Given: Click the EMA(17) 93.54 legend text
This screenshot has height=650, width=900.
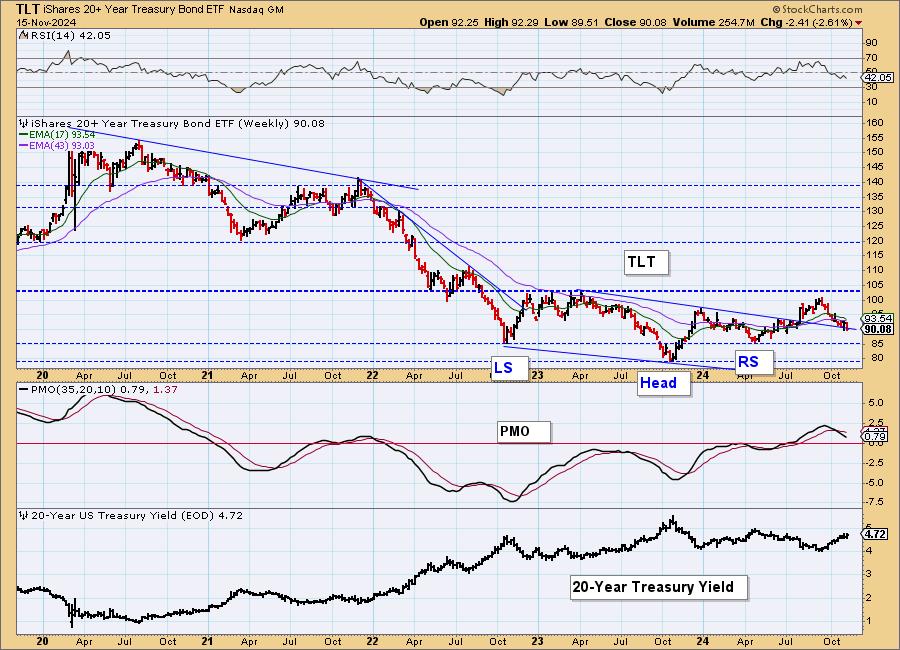Looking at the screenshot, I should click(61, 134).
